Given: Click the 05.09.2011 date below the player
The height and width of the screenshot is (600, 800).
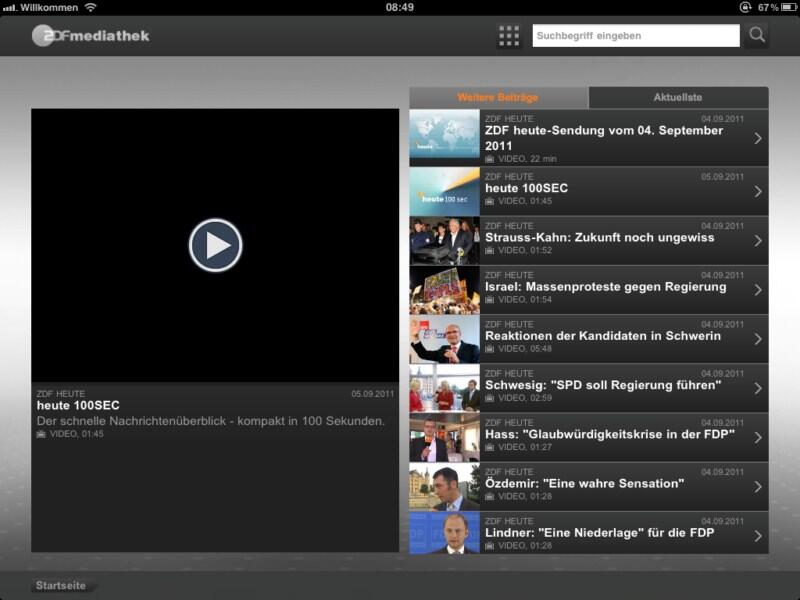Looking at the screenshot, I should coord(372,394).
